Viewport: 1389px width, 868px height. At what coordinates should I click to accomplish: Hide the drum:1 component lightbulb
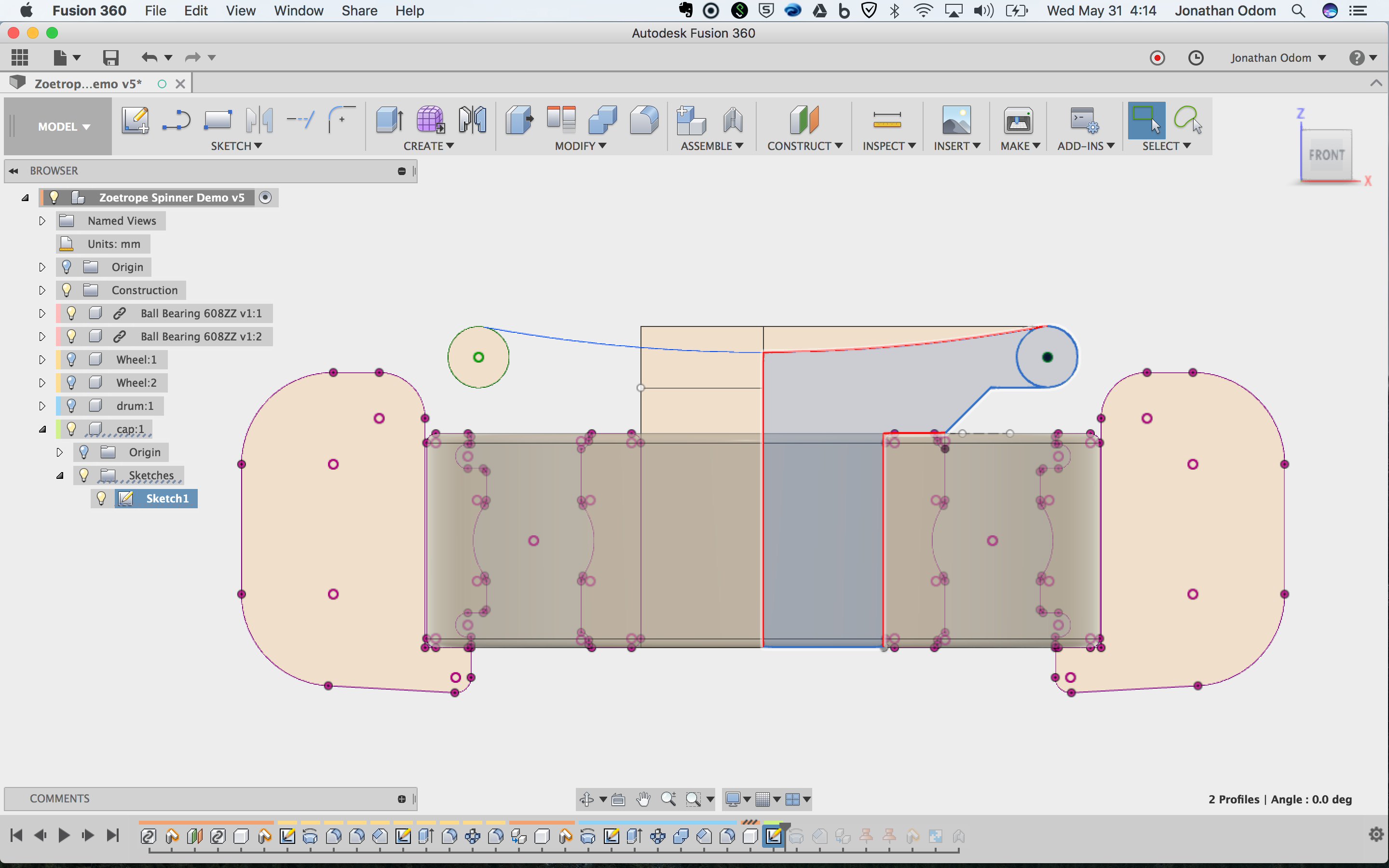[71, 406]
